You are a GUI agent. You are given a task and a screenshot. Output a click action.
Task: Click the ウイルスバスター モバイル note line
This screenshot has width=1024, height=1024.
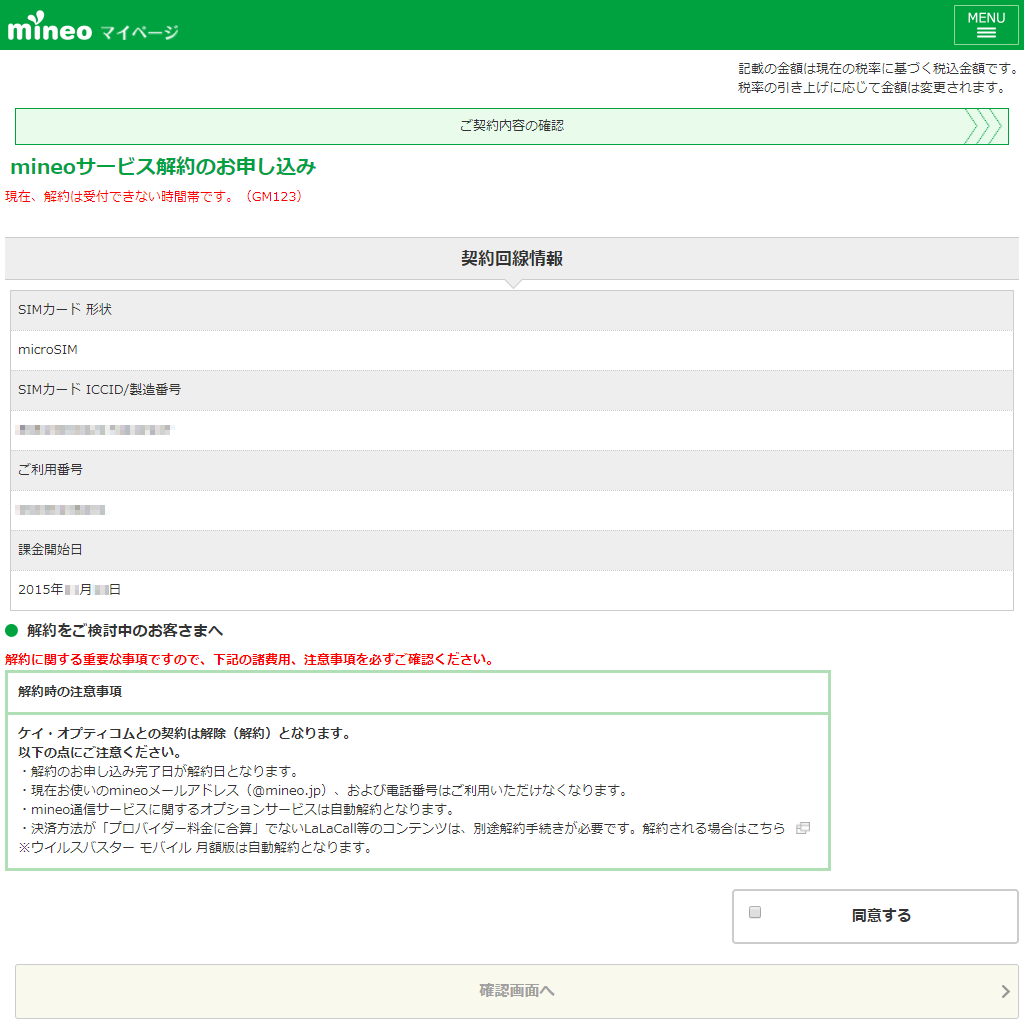tap(195, 848)
